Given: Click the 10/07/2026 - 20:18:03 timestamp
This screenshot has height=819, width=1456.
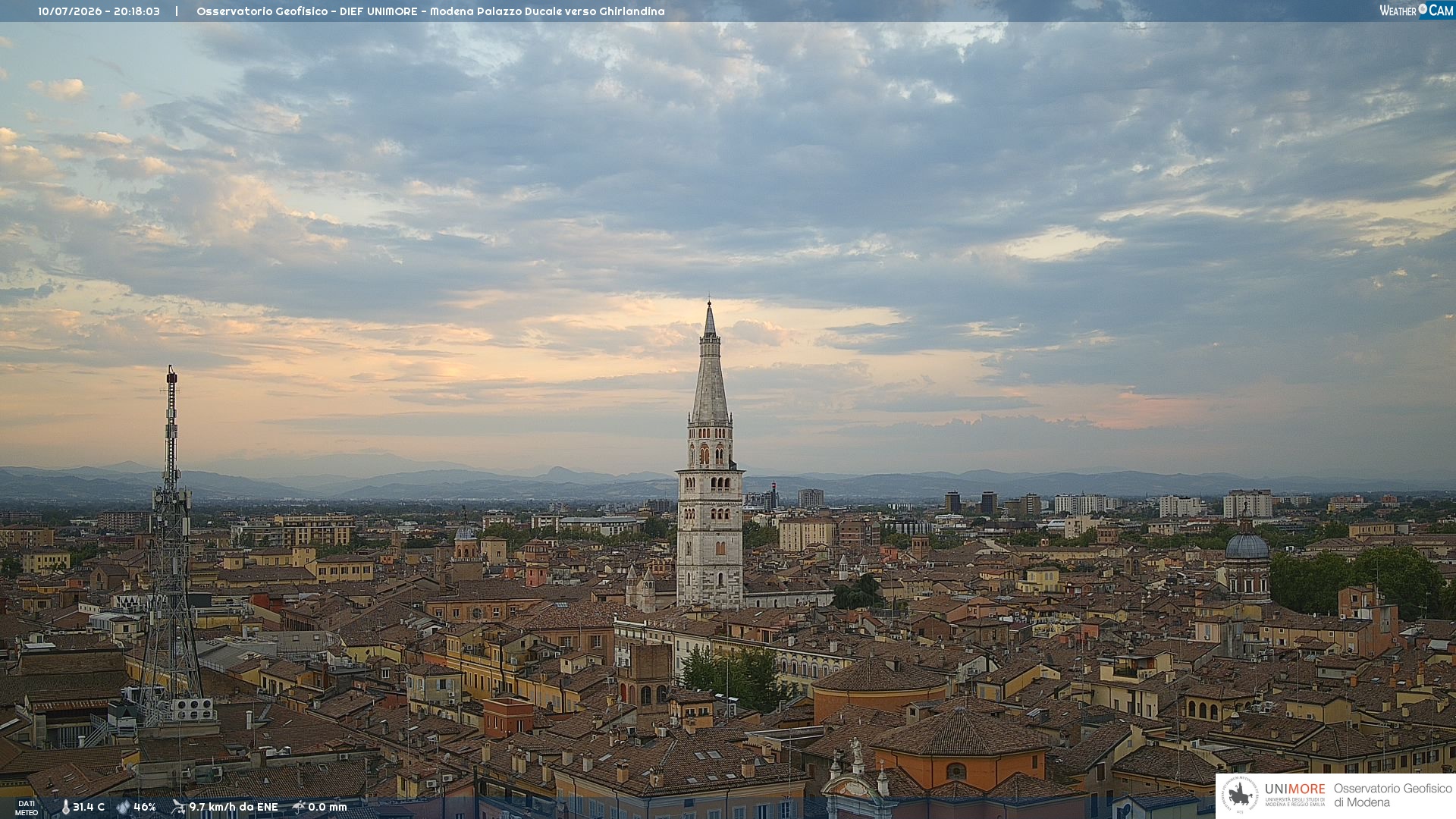Looking at the screenshot, I should tap(99, 11).
